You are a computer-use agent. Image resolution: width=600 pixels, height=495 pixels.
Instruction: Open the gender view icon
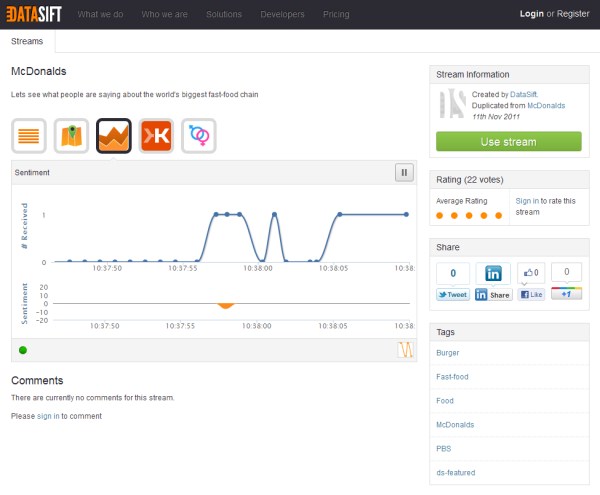(x=199, y=136)
